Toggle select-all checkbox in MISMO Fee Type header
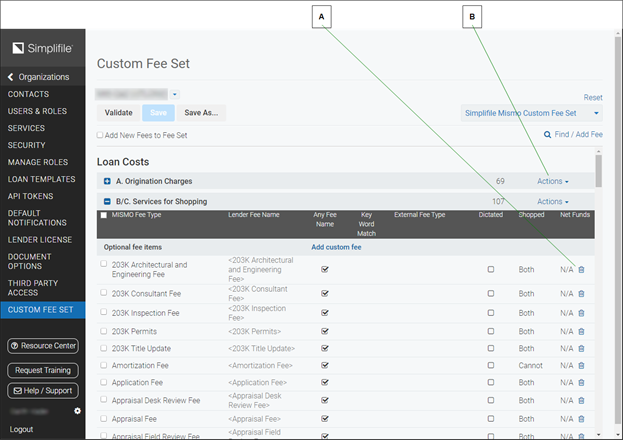 tap(104, 215)
